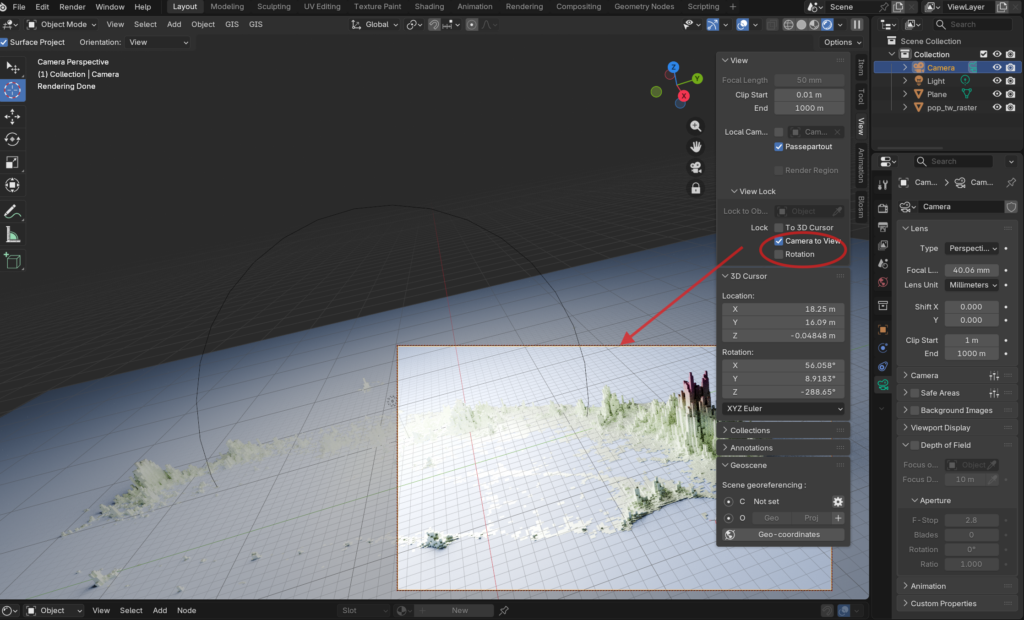Toggle camera view with camera icon

[x=696, y=167]
